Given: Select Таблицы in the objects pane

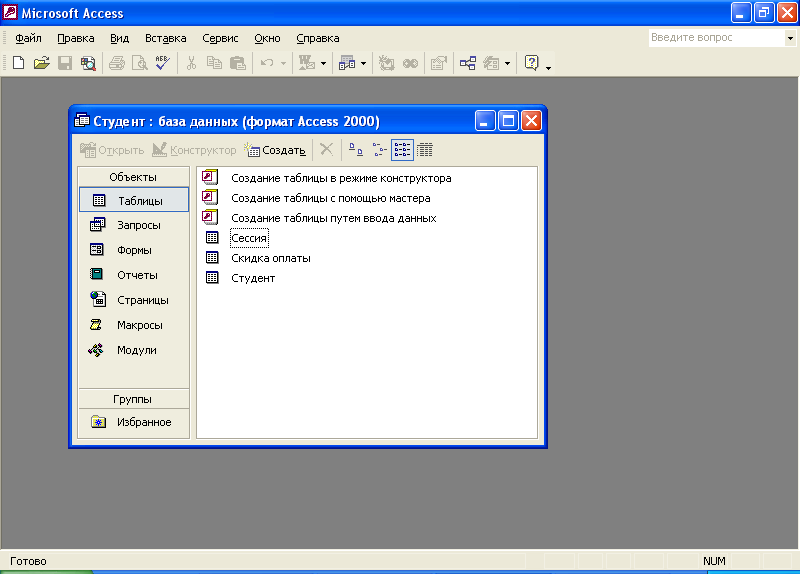Looking at the screenshot, I should point(134,201).
